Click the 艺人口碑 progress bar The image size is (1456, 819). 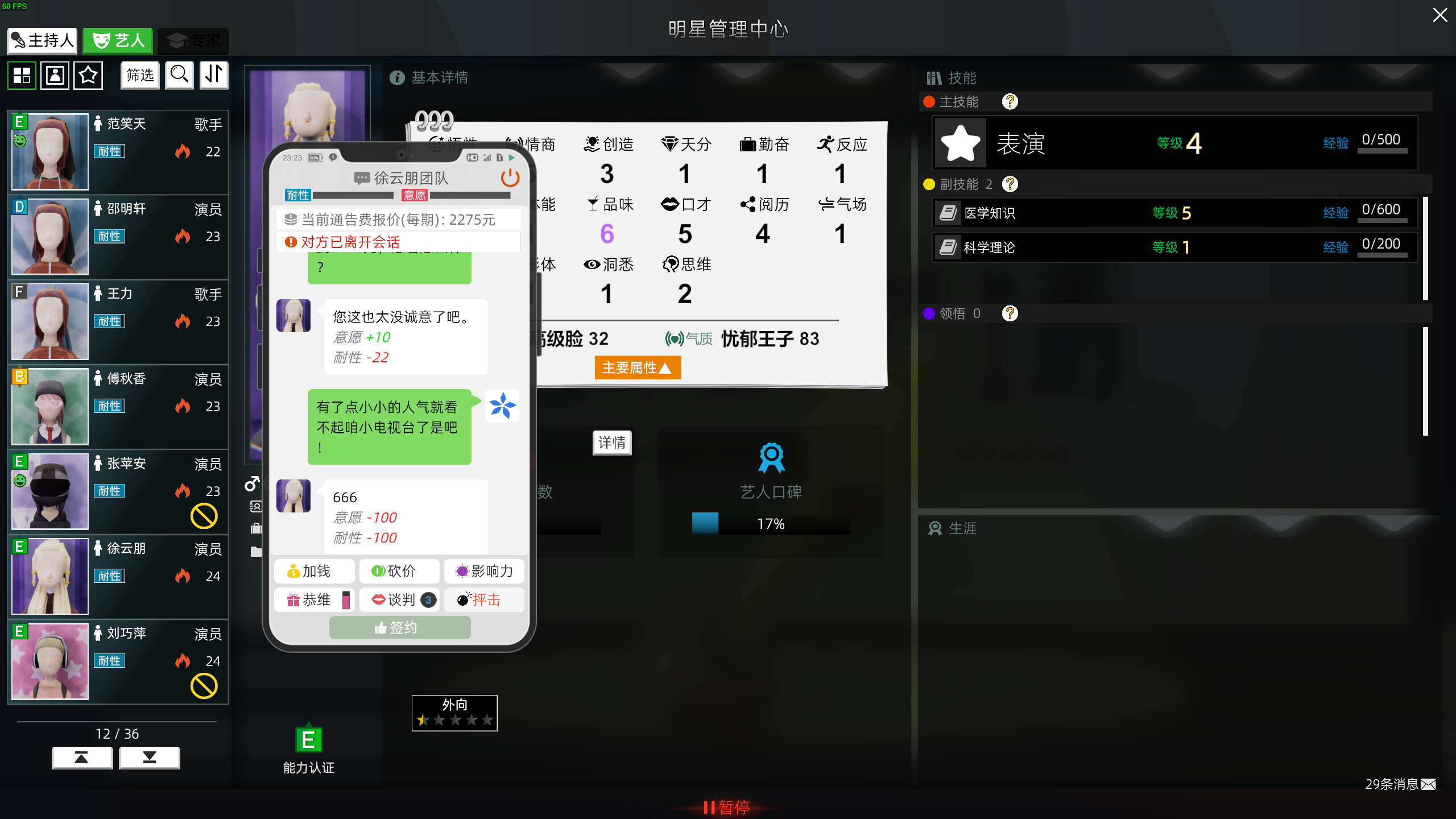[771, 524]
